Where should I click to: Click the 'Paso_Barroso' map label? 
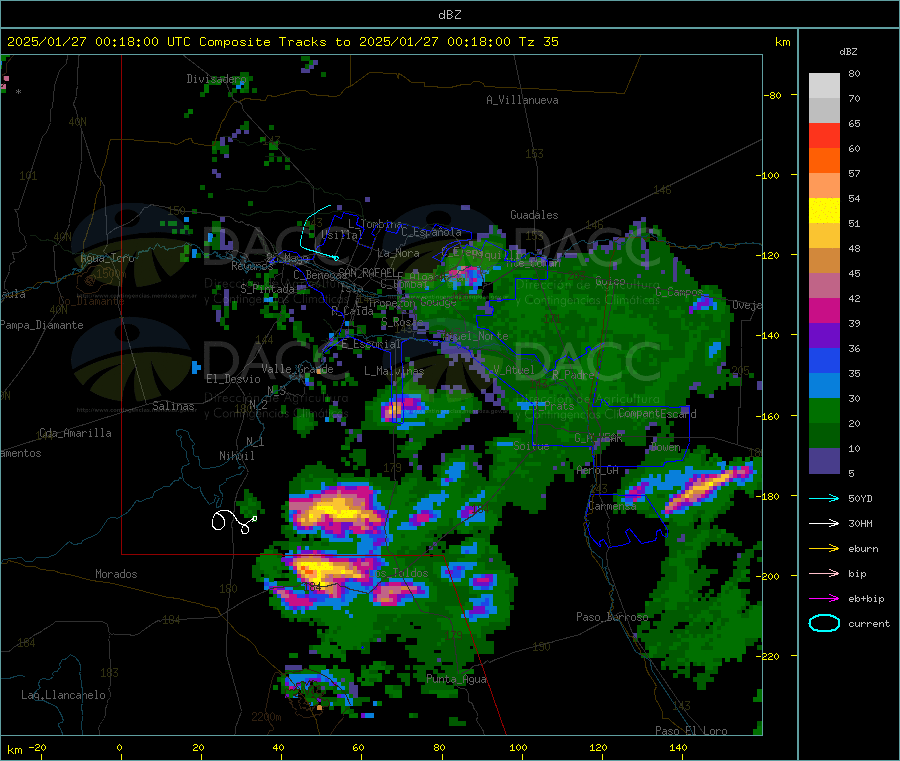[x=612, y=617]
